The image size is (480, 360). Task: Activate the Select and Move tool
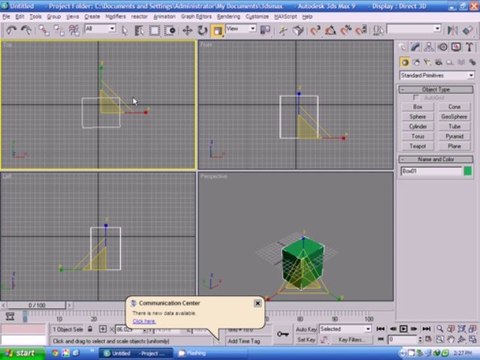click(187, 31)
